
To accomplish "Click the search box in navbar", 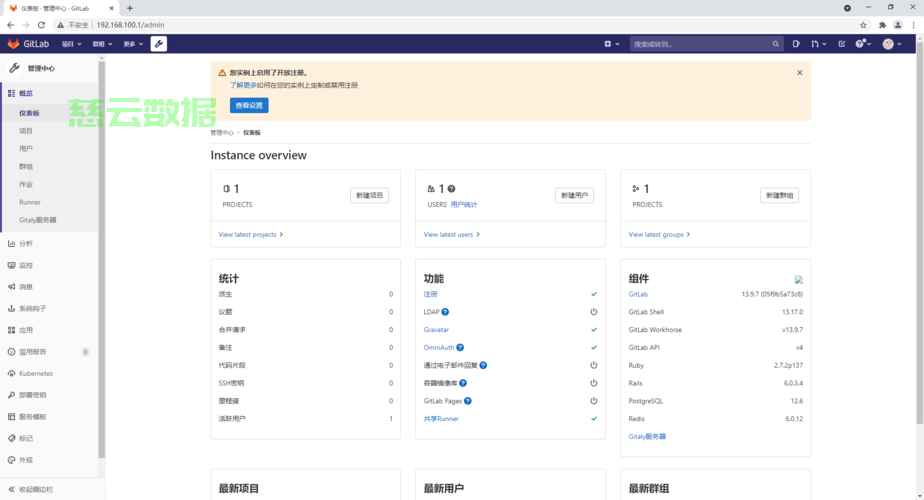I will (x=706, y=44).
